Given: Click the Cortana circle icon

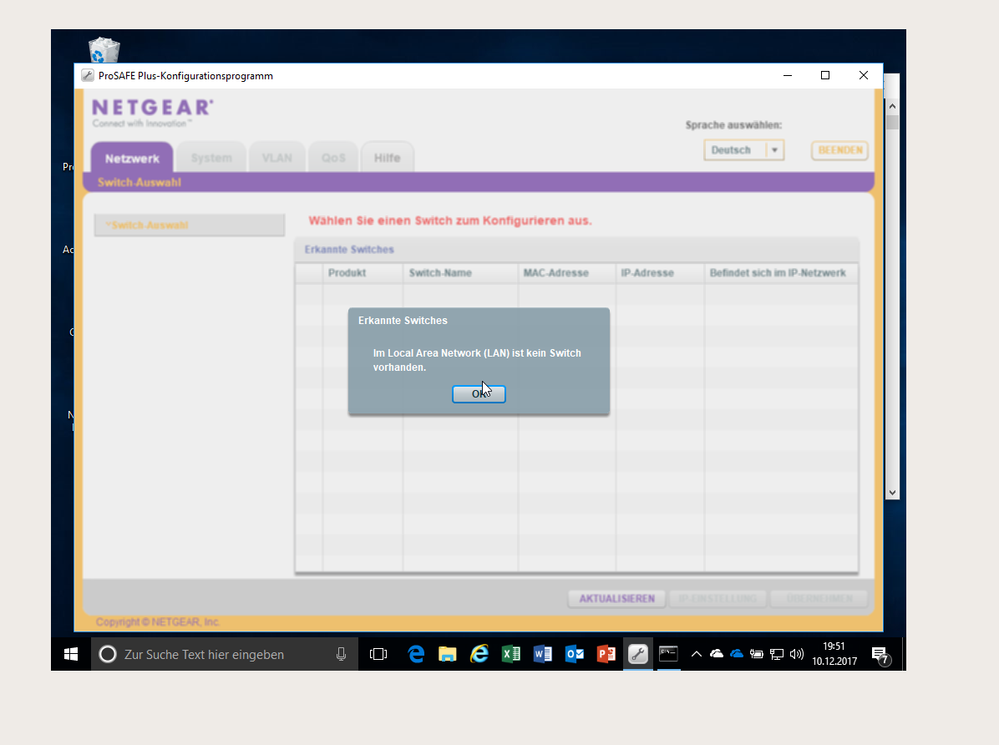Looking at the screenshot, I should point(108,654).
